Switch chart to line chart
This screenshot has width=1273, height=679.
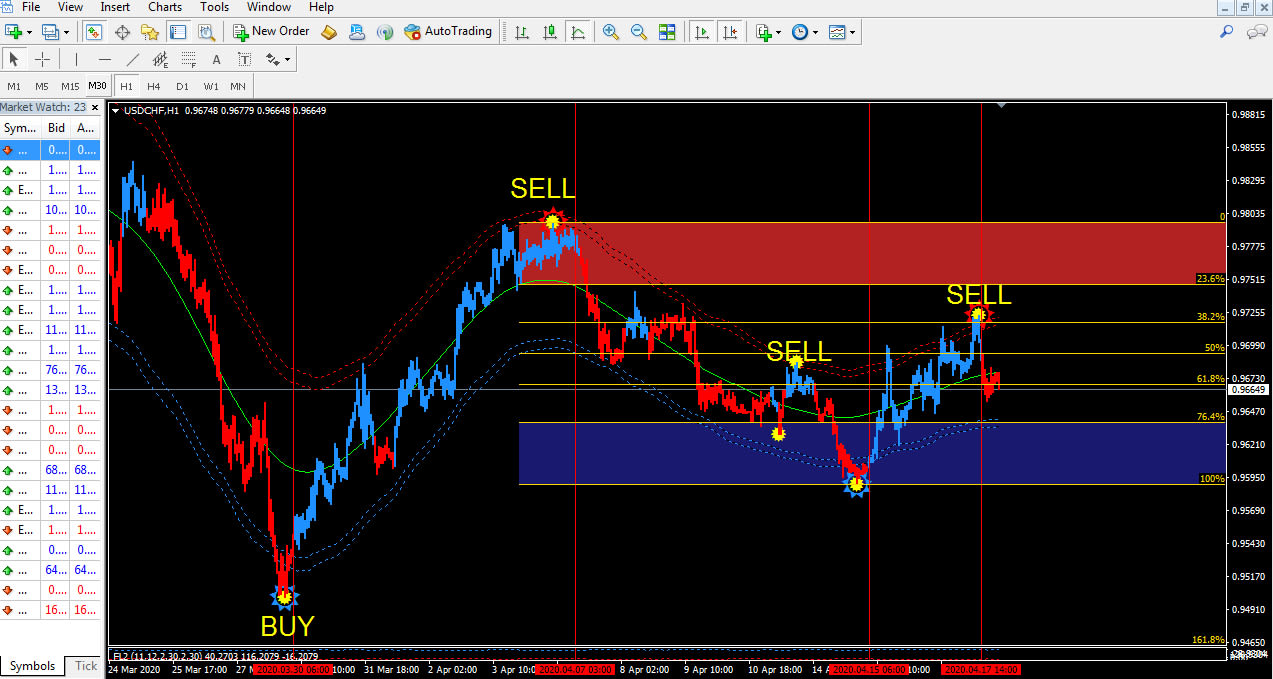[577, 32]
